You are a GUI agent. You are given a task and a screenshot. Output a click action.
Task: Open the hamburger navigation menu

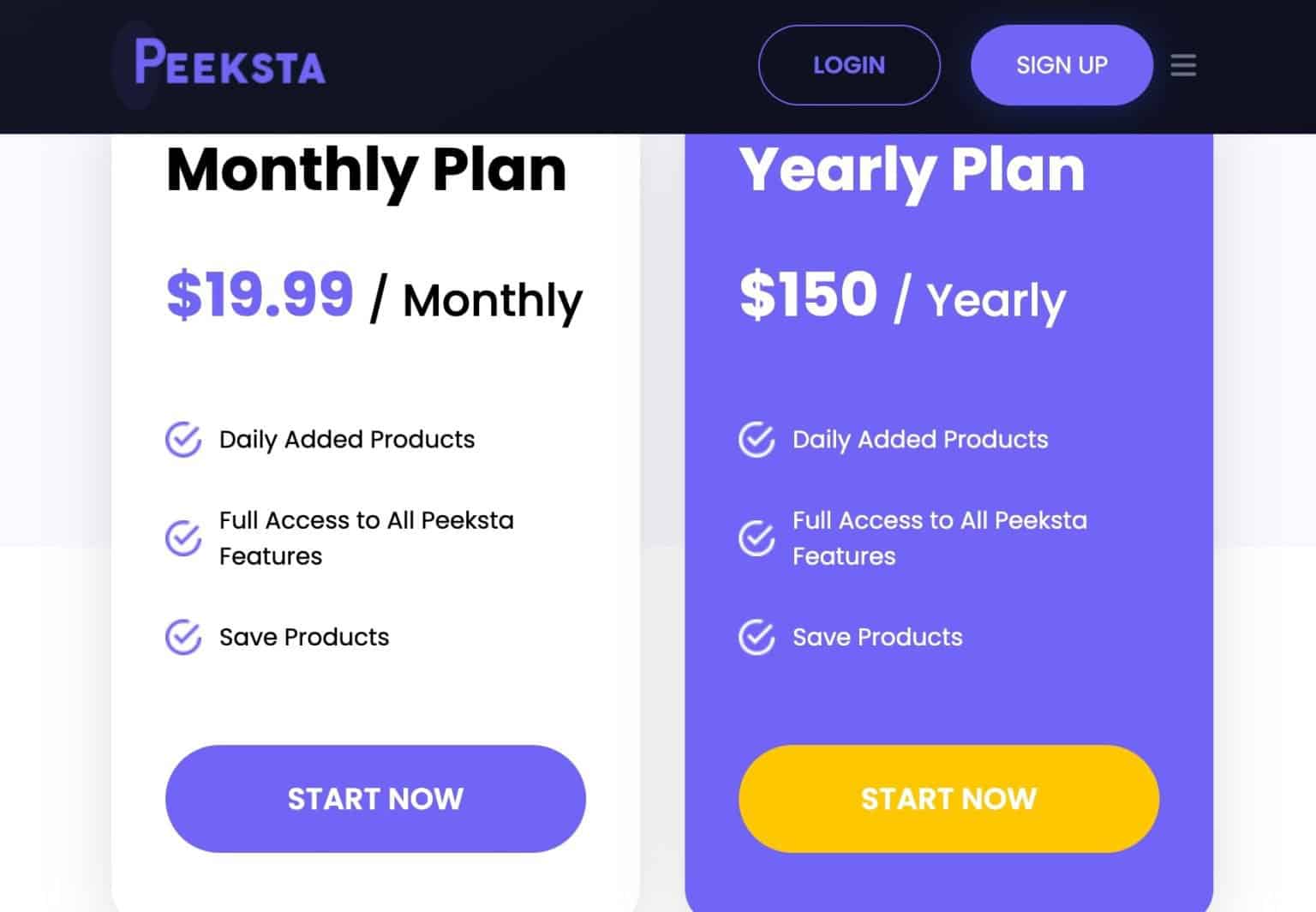pos(1183,65)
